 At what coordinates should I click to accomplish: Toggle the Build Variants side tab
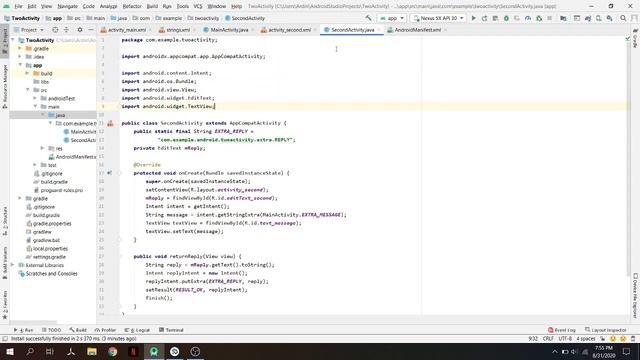5,263
